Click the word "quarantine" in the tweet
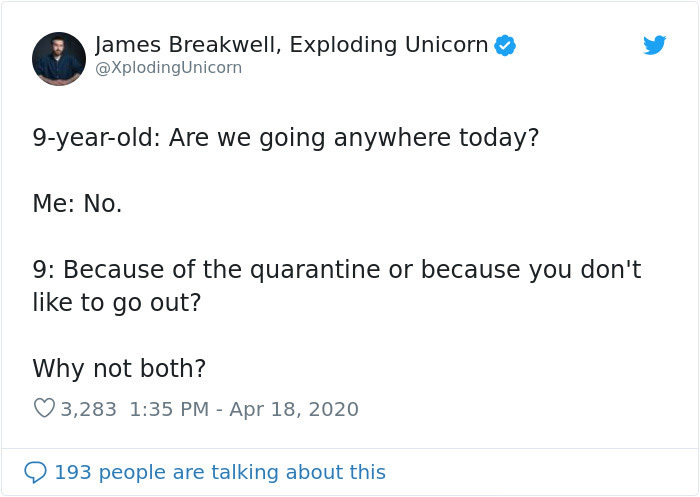This screenshot has width=700, height=497. pos(323,270)
